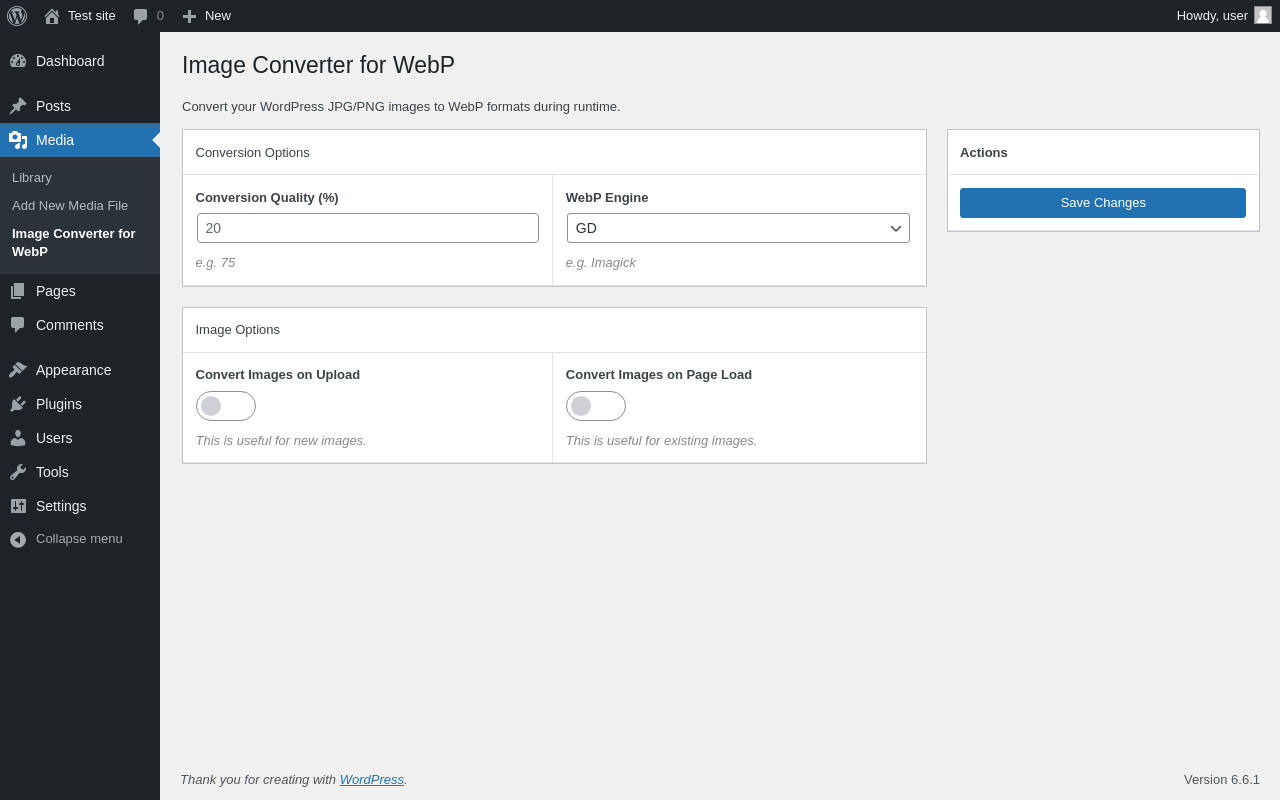This screenshot has height=800, width=1280.
Task: Open Tools menu item
Action: (x=80, y=472)
